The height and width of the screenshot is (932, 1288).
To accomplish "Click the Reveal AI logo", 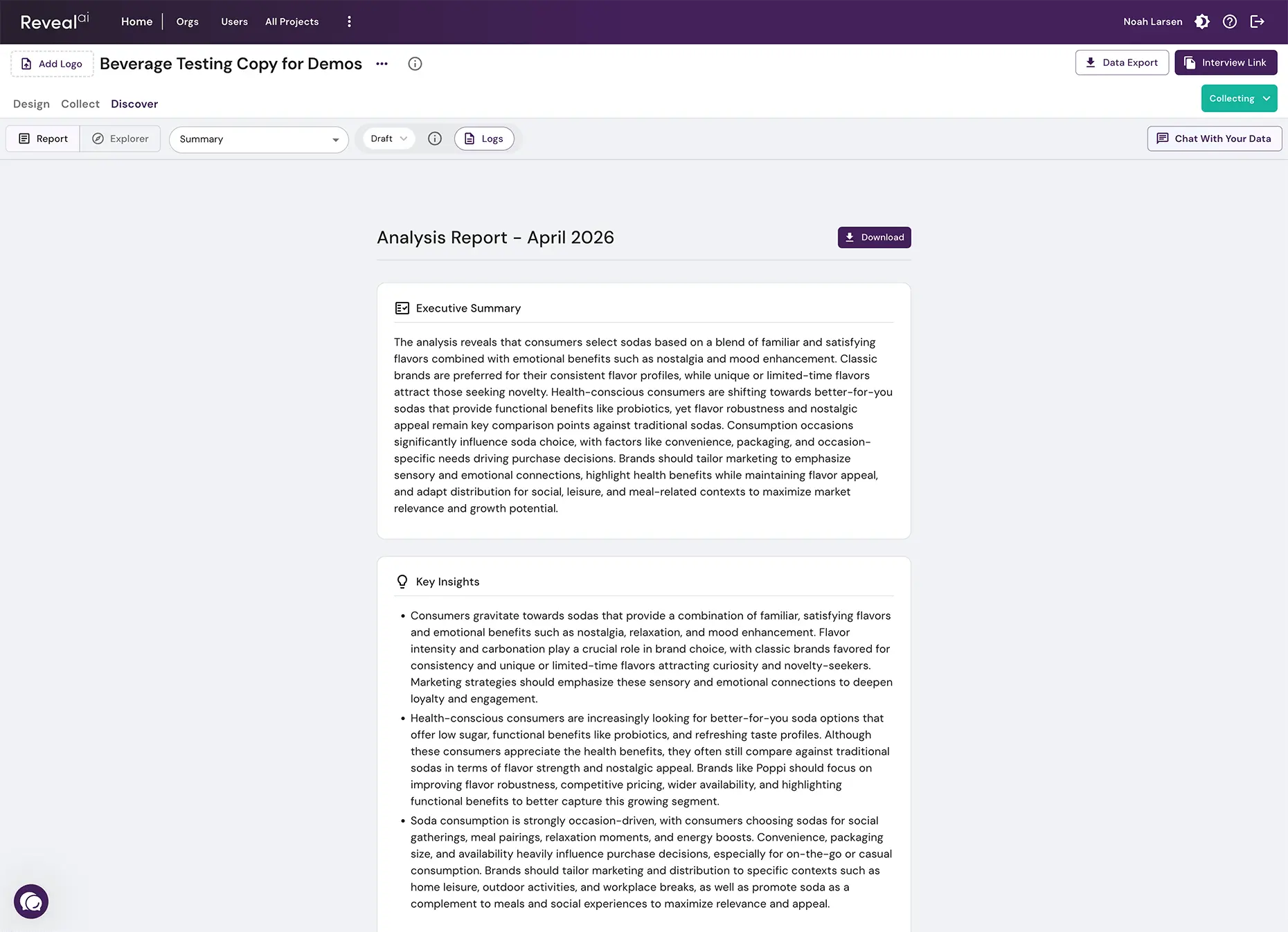I will 55,21.
